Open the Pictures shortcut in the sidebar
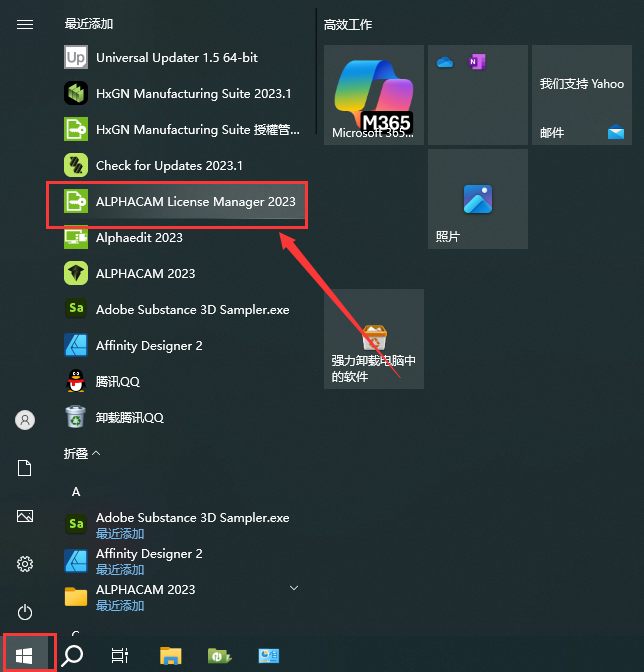 [x=24, y=516]
